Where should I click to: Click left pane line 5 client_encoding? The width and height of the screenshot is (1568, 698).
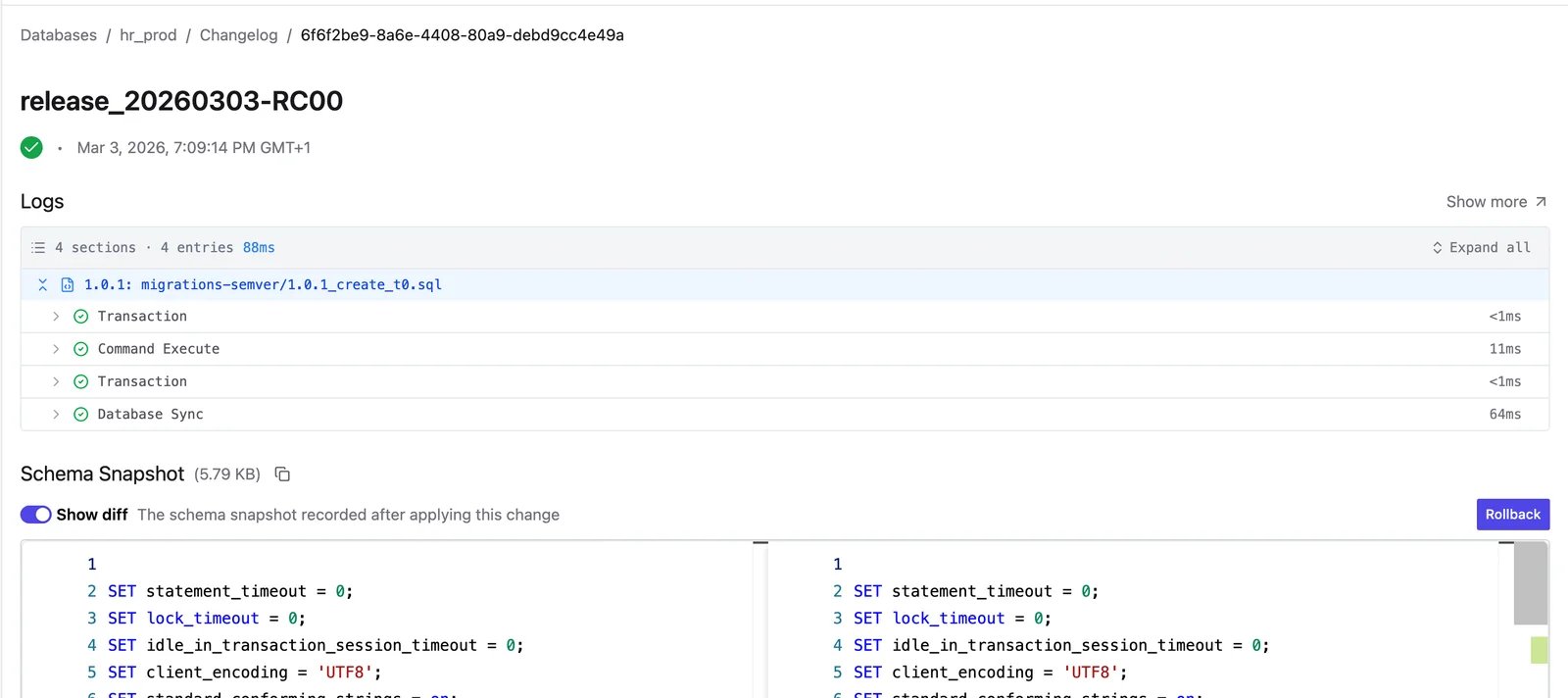245,673
